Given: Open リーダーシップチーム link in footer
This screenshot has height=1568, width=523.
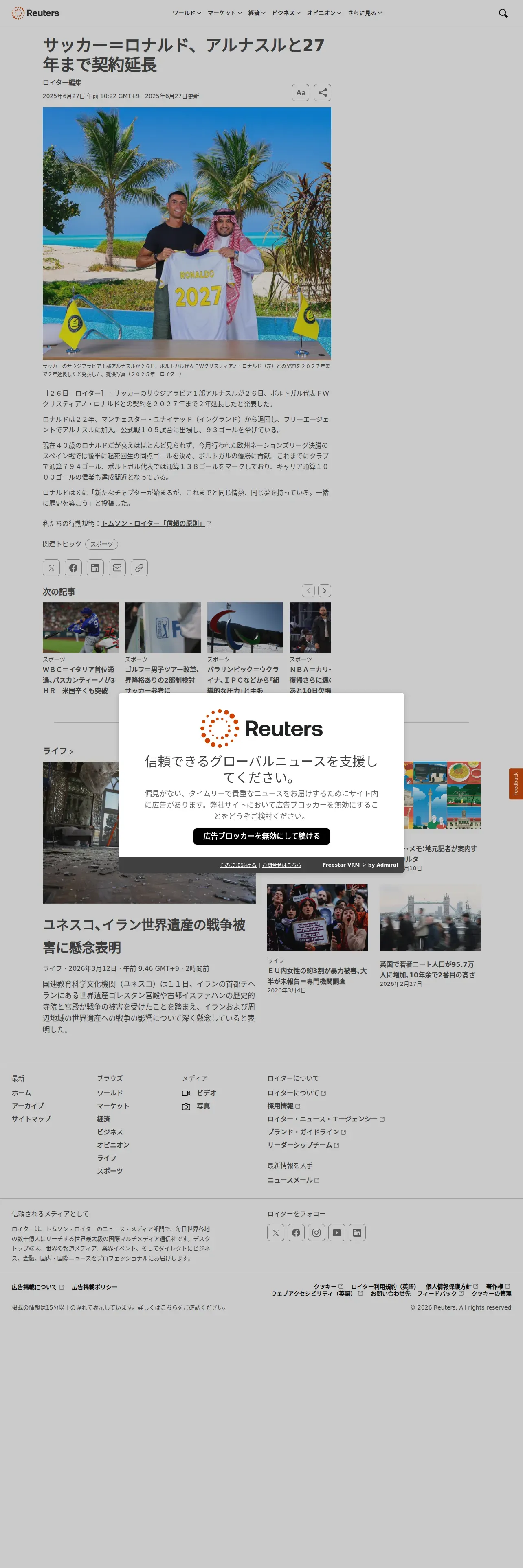Looking at the screenshot, I should click(x=303, y=1145).
